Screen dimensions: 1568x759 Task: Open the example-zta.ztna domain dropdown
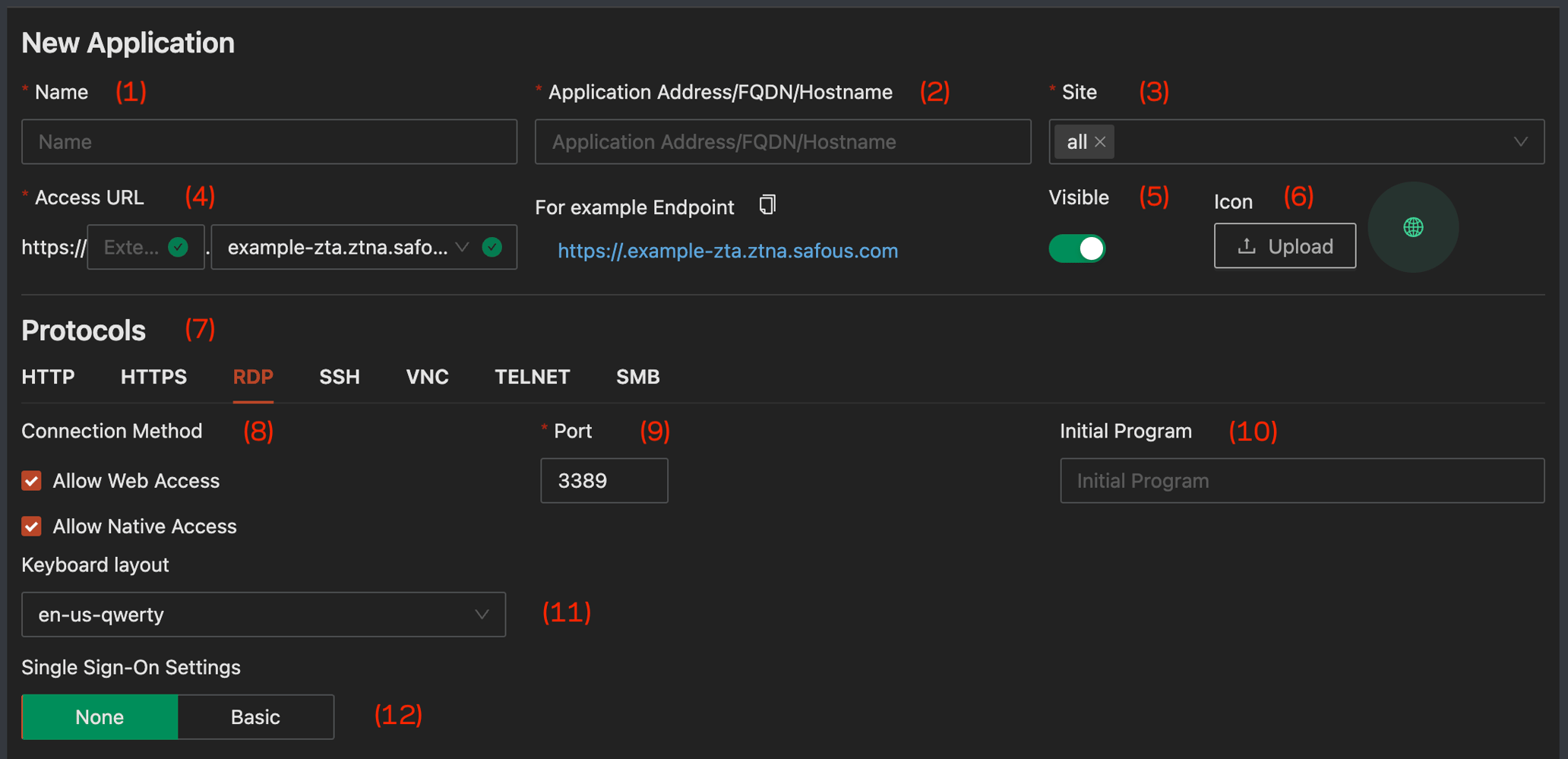pos(463,246)
